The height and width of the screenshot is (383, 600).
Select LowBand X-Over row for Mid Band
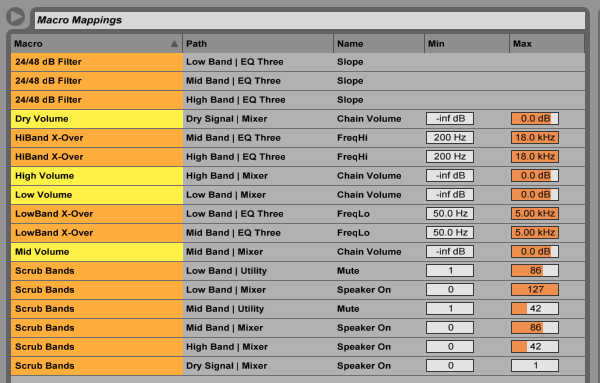pos(298,233)
